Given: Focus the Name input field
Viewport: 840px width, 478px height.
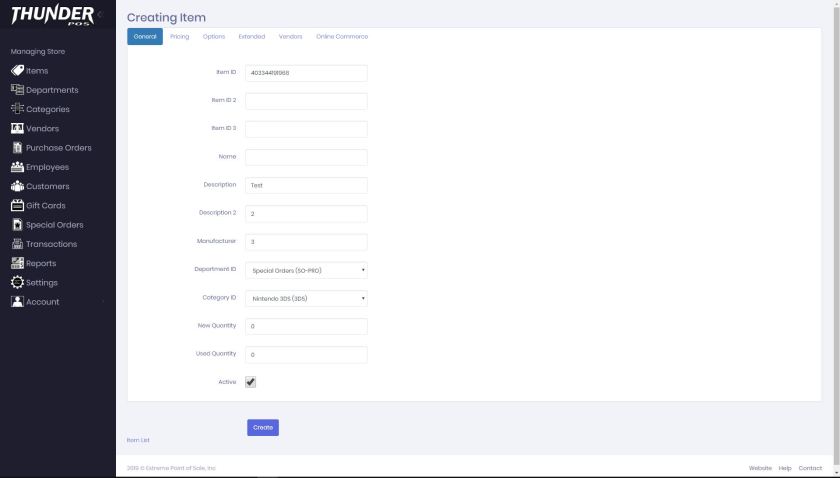Looking at the screenshot, I should tap(306, 158).
